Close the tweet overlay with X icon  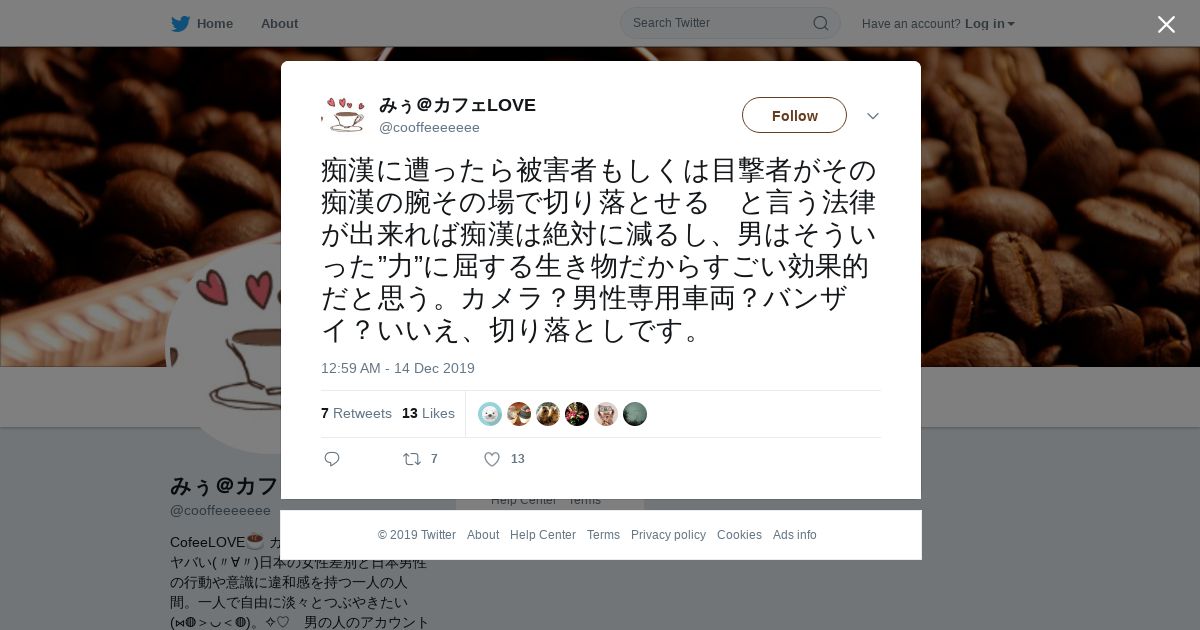[1166, 24]
